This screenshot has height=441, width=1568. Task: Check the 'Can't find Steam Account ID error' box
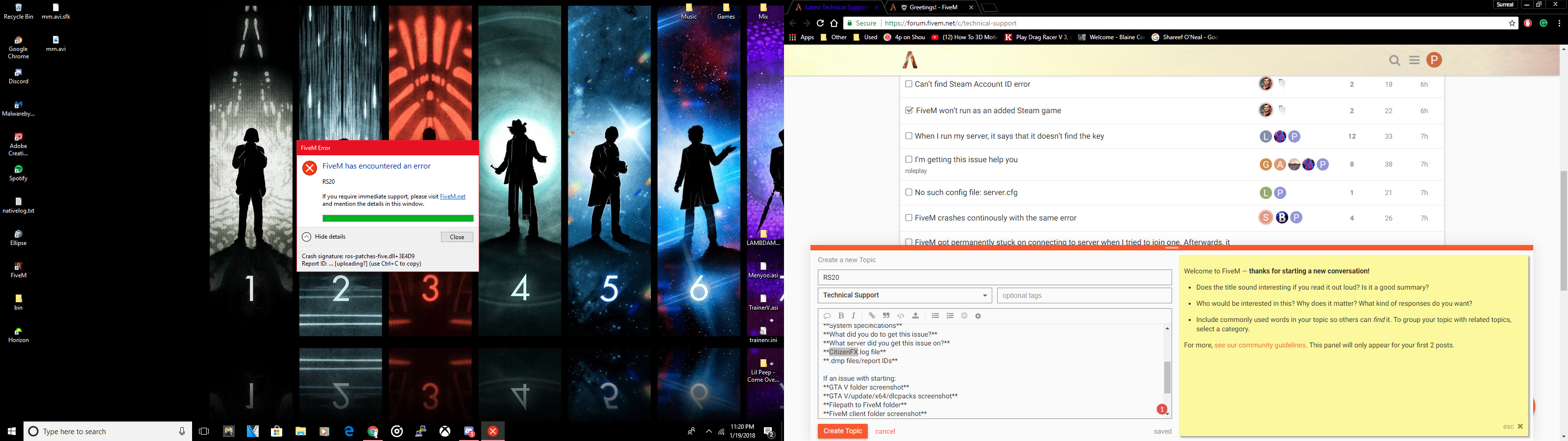tap(908, 84)
